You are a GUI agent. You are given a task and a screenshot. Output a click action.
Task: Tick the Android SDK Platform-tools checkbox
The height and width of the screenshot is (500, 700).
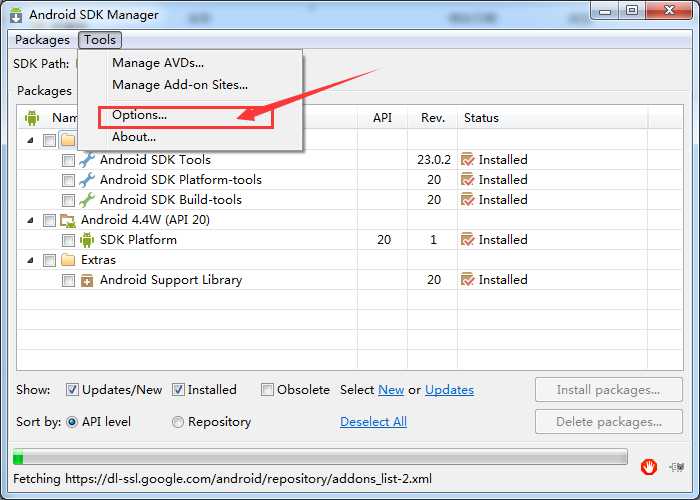68,180
